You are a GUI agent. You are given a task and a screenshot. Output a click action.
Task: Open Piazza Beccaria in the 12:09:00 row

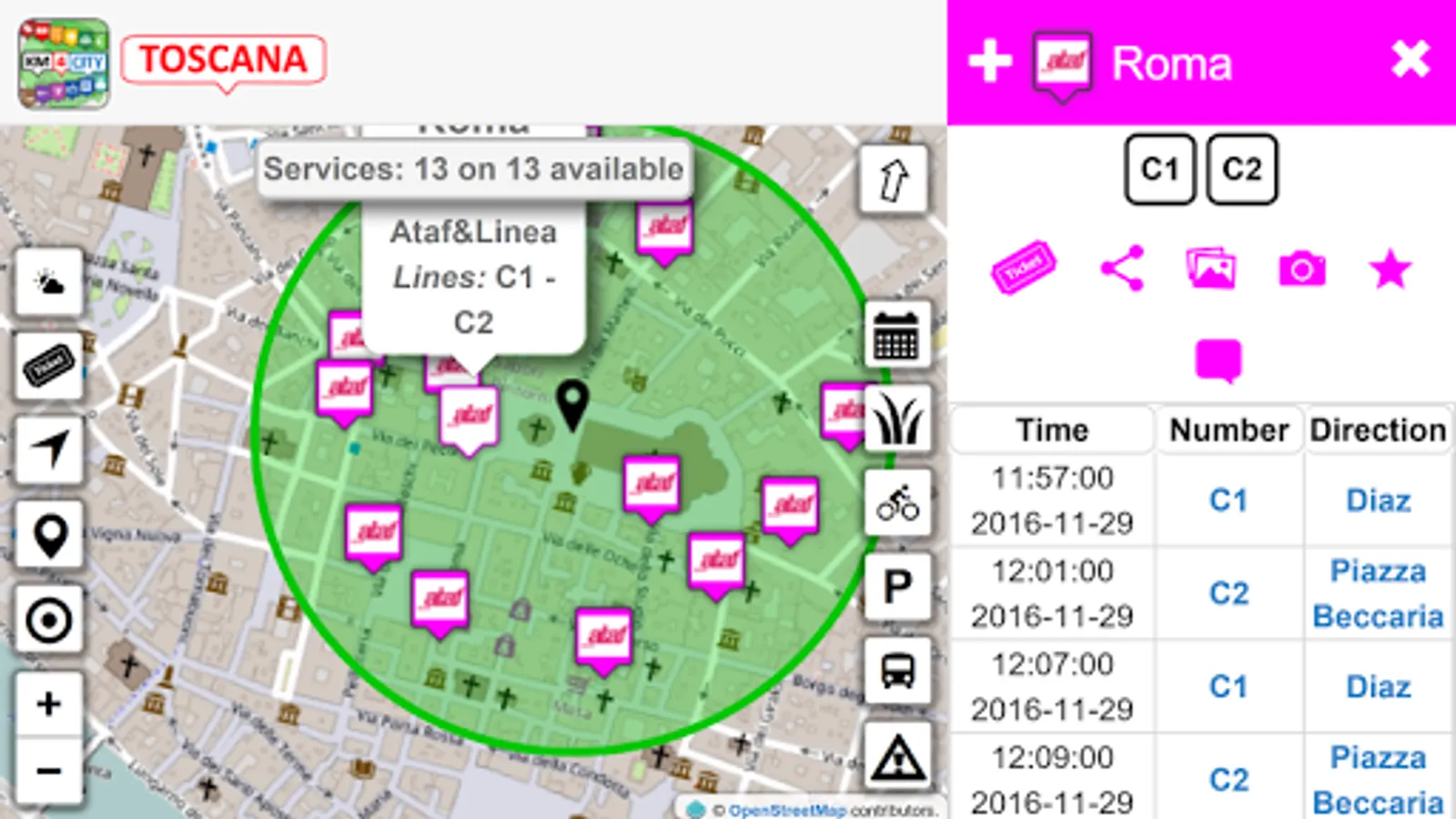[x=1379, y=780]
